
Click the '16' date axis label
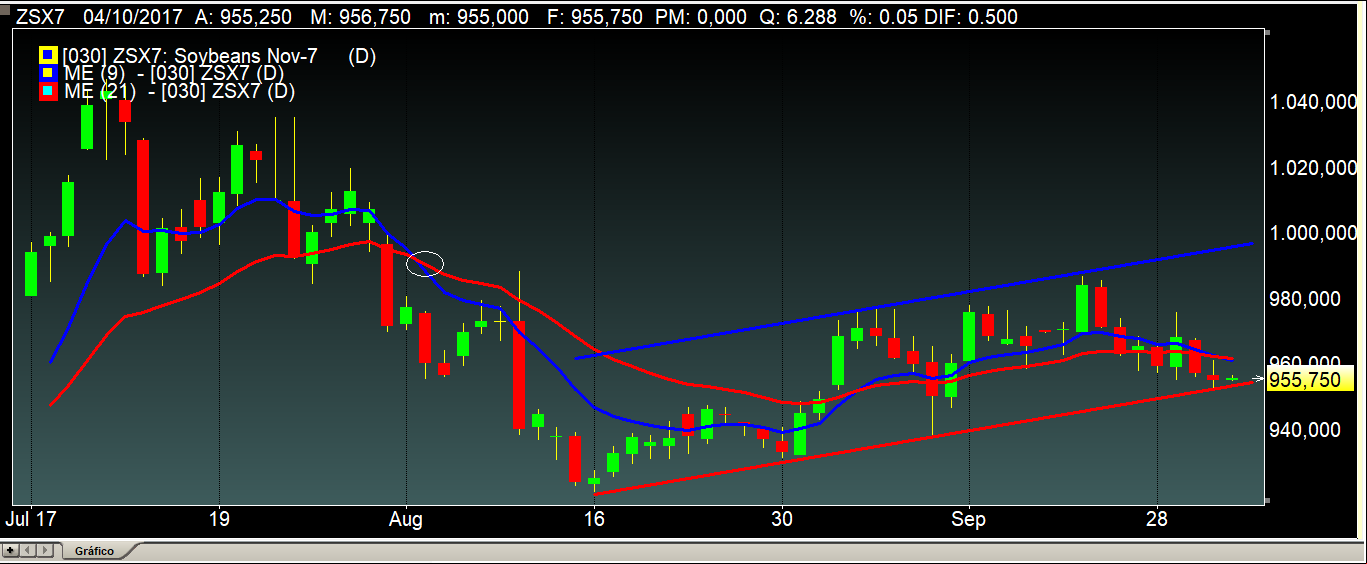click(594, 520)
